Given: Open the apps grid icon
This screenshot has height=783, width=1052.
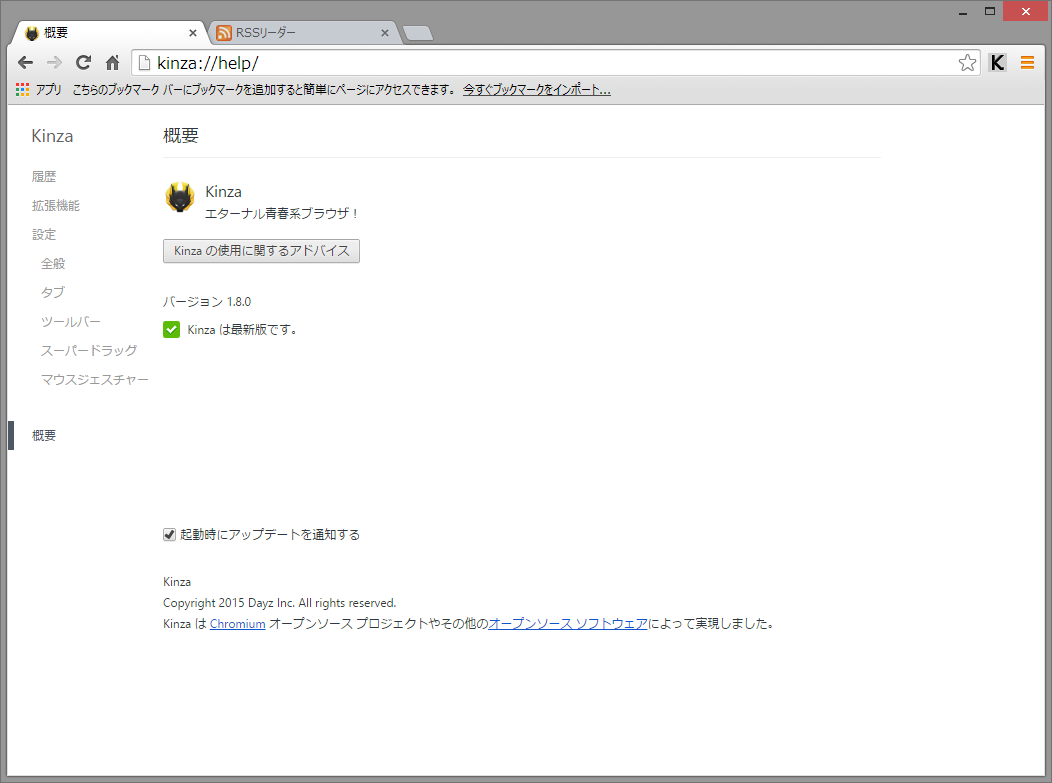Looking at the screenshot, I should tap(21, 89).
